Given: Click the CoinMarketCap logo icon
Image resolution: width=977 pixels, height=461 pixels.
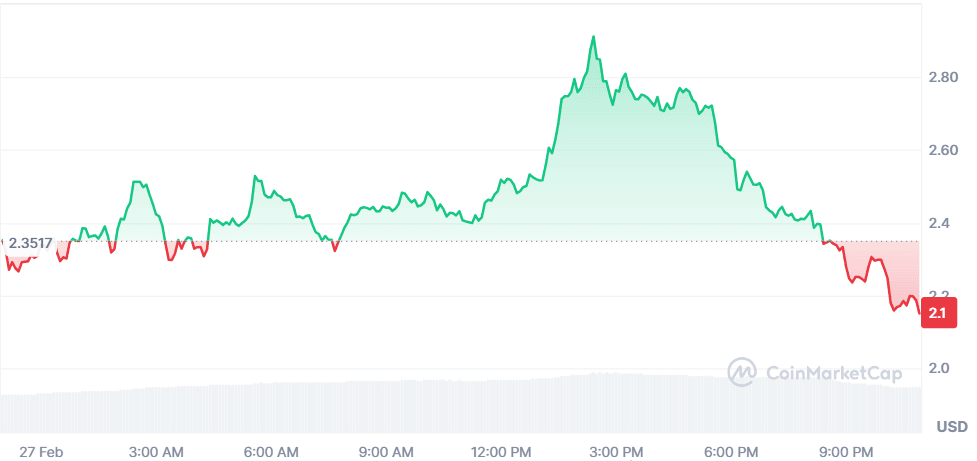Looking at the screenshot, I should [741, 372].
